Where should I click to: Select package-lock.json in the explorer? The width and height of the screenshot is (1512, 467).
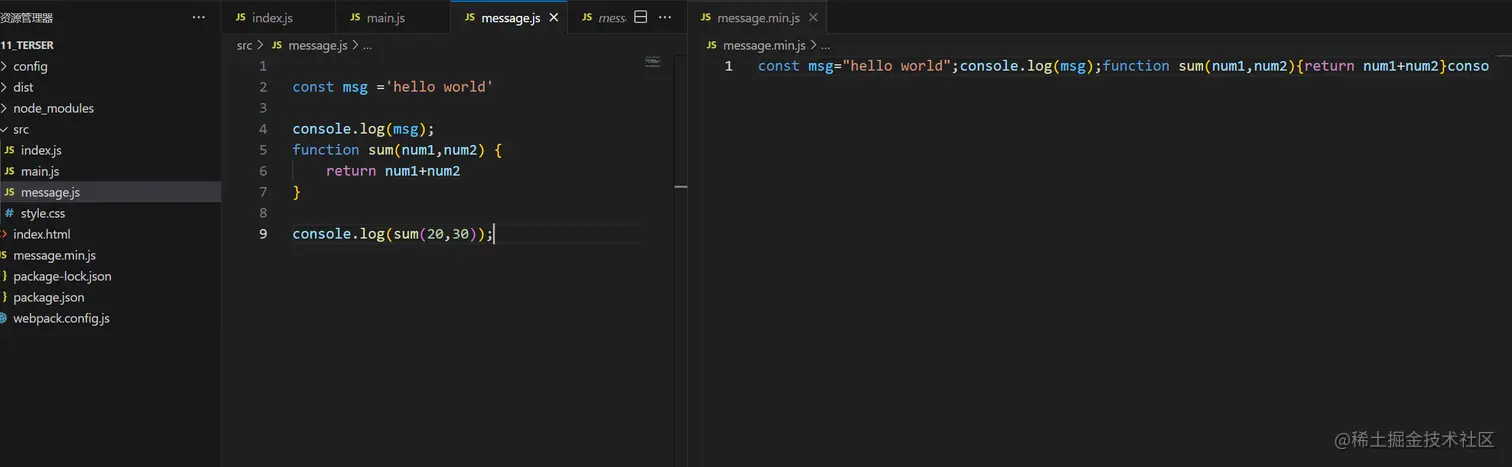62,276
